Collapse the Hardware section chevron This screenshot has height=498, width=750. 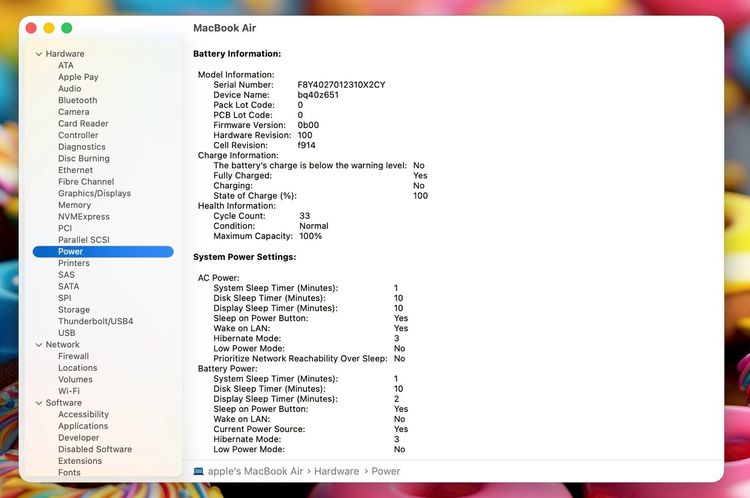pos(39,54)
